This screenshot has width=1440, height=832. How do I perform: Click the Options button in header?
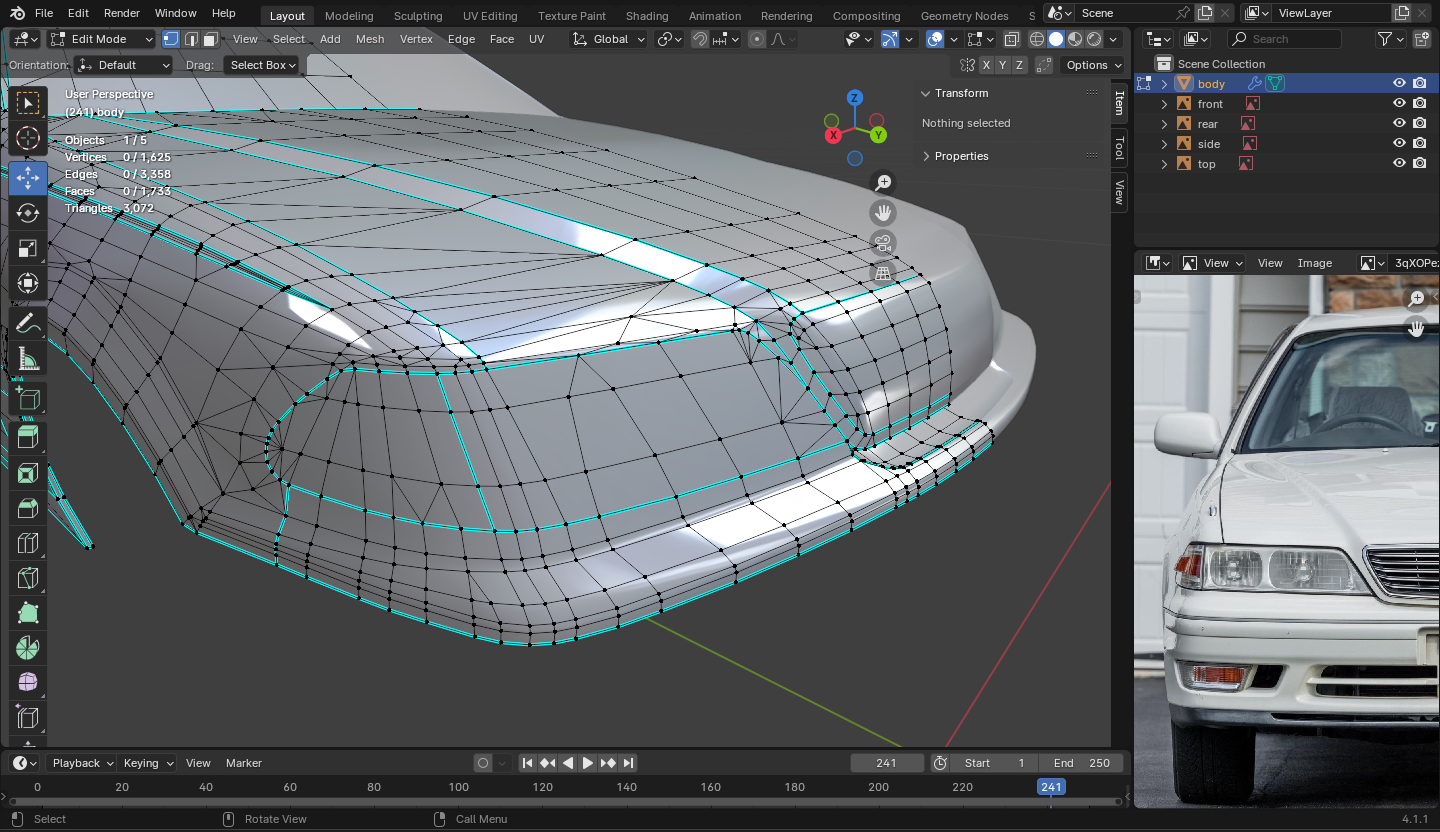point(1094,65)
